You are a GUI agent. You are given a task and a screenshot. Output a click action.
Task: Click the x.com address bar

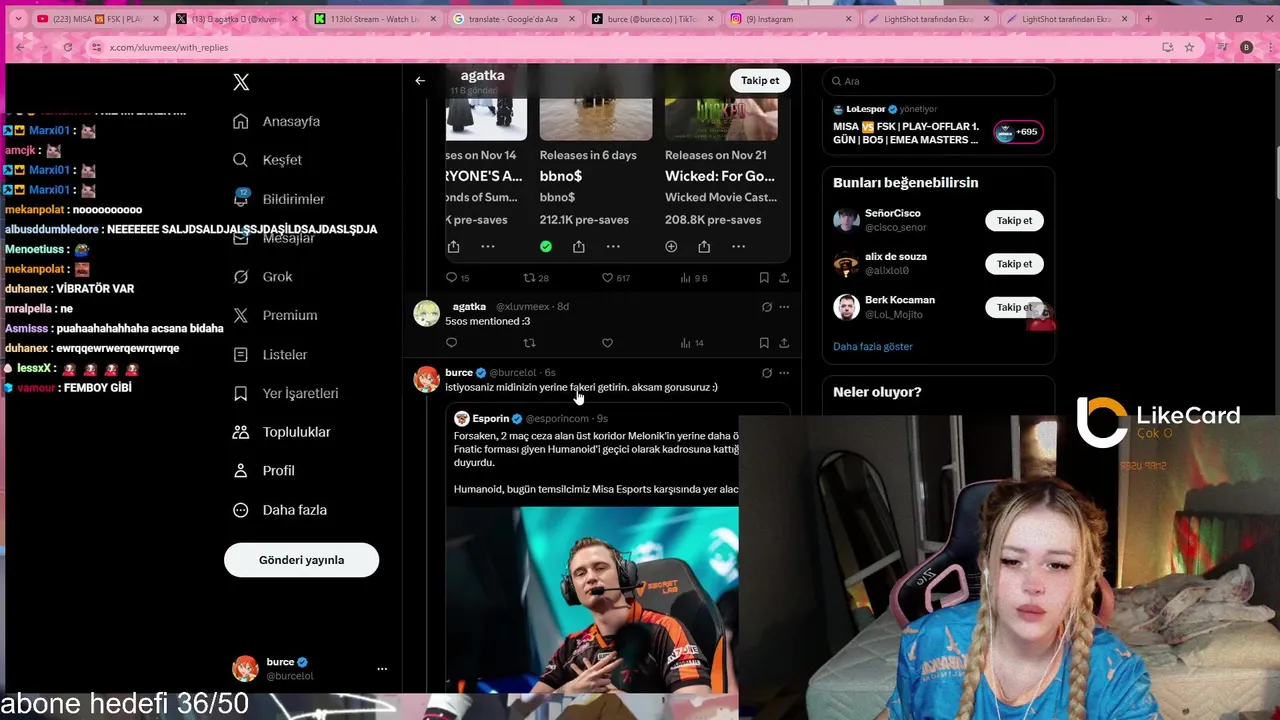[620, 47]
